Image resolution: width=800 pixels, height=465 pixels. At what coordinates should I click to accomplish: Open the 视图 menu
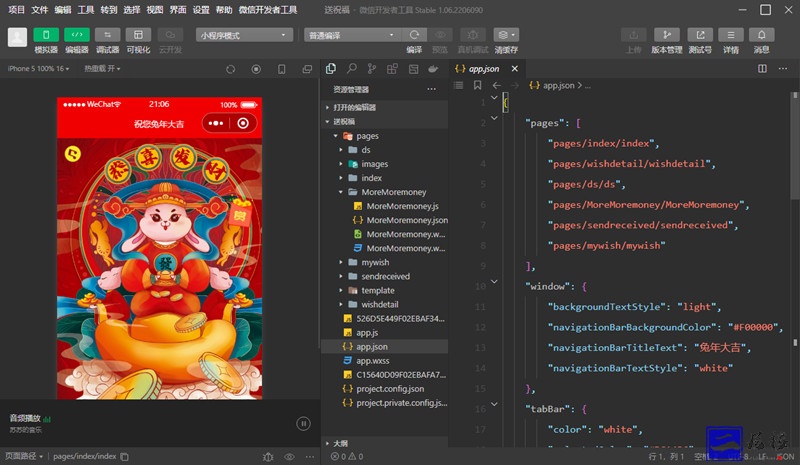(x=155, y=10)
